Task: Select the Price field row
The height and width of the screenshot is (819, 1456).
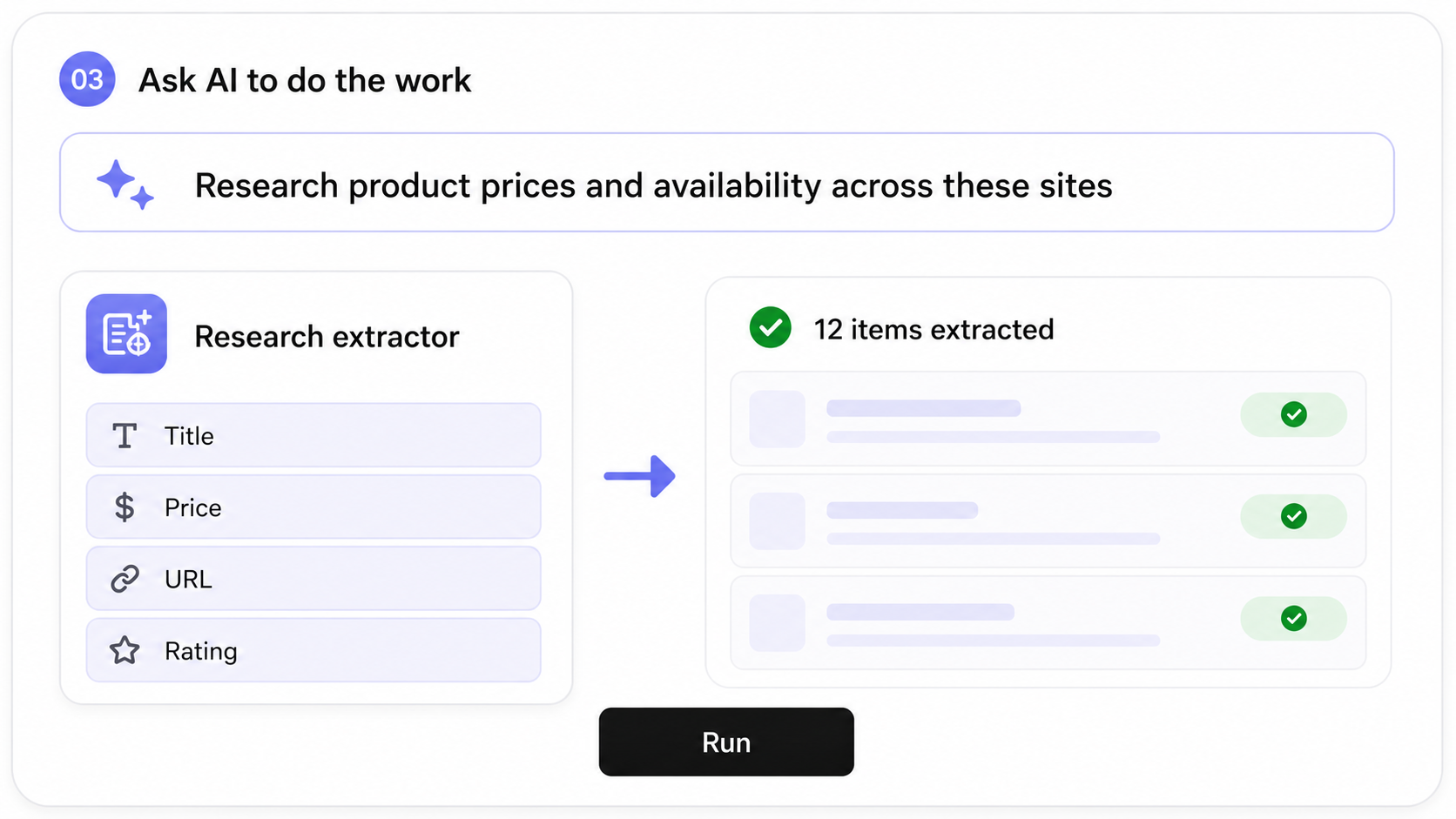Action: [313, 507]
